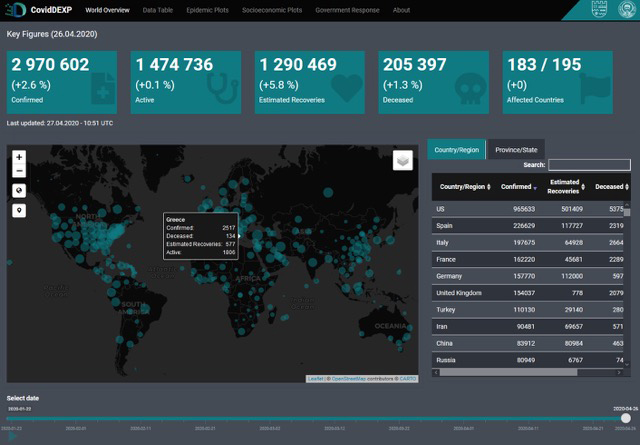Zoom in on the world map
This screenshot has height=445, width=640.
pyautogui.click(x=19, y=157)
